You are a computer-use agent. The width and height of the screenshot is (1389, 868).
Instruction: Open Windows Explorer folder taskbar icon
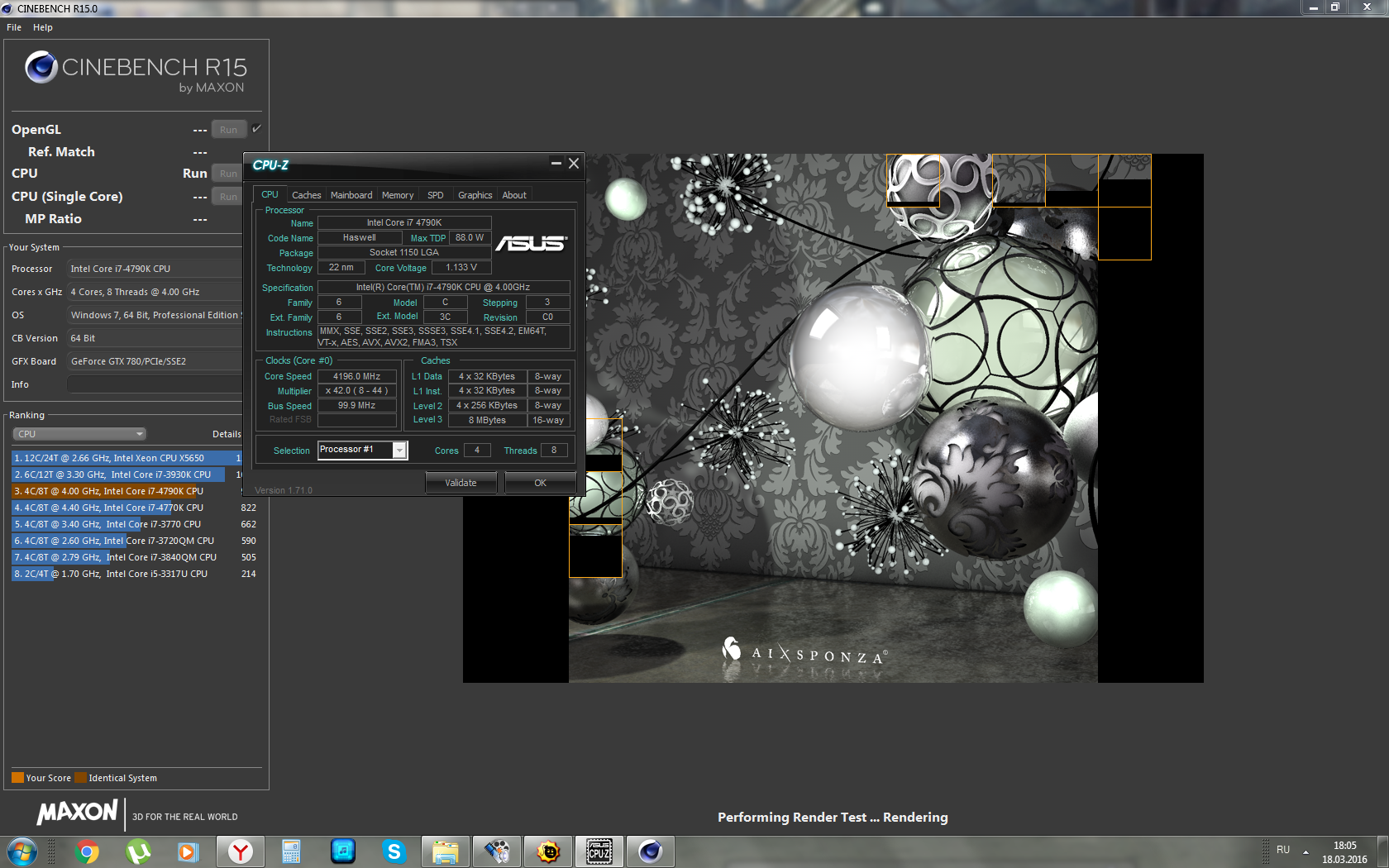tap(446, 851)
